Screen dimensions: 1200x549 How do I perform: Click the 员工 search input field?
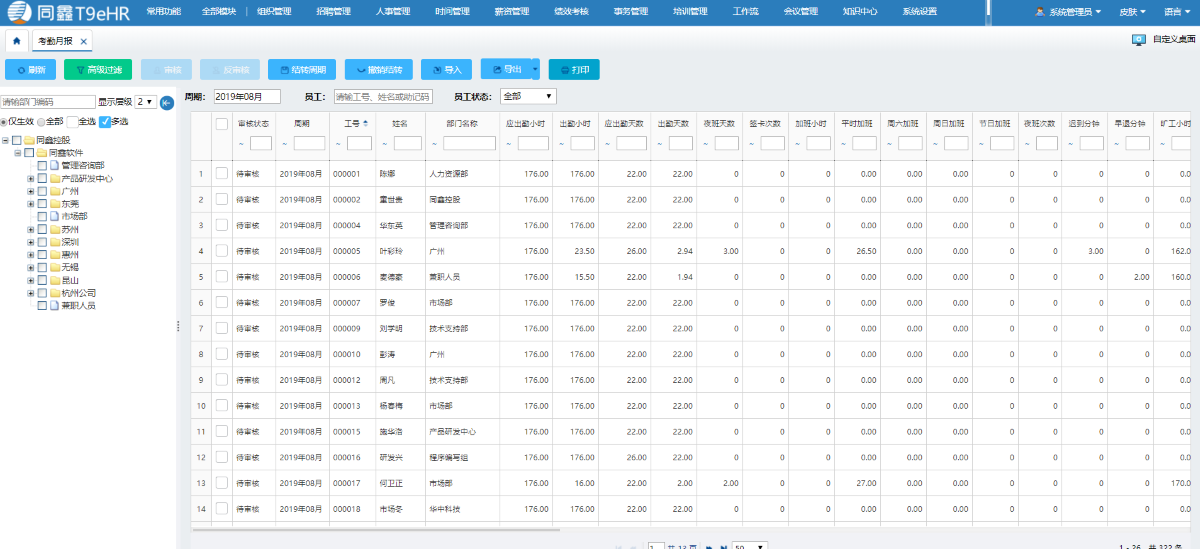coord(383,97)
